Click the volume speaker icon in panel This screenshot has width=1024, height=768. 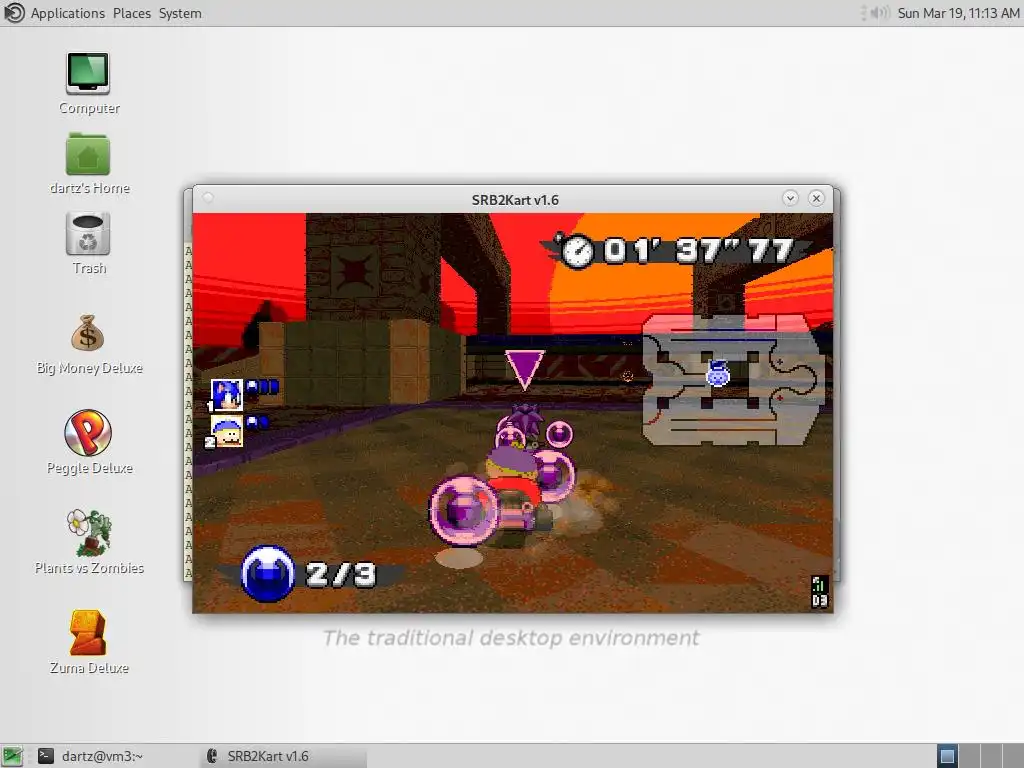[880, 13]
